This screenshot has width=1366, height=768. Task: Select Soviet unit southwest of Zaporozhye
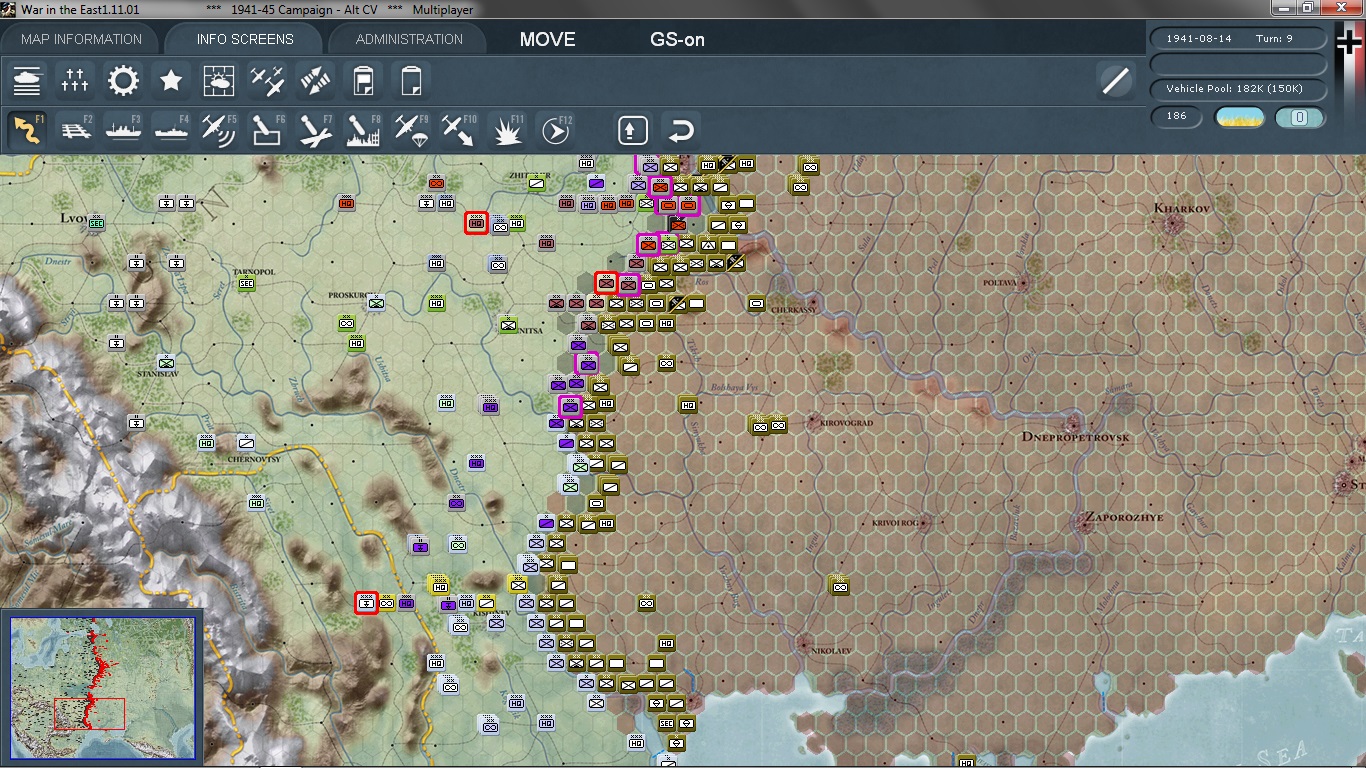840,586
